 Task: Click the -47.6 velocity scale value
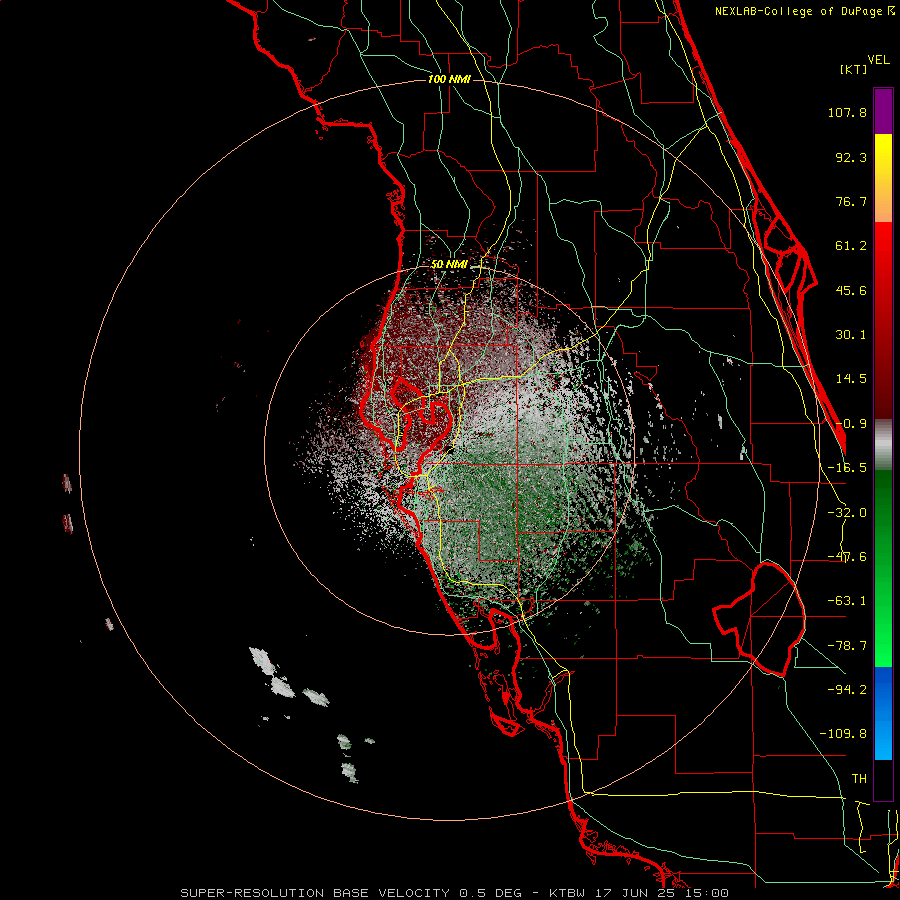(x=847, y=557)
